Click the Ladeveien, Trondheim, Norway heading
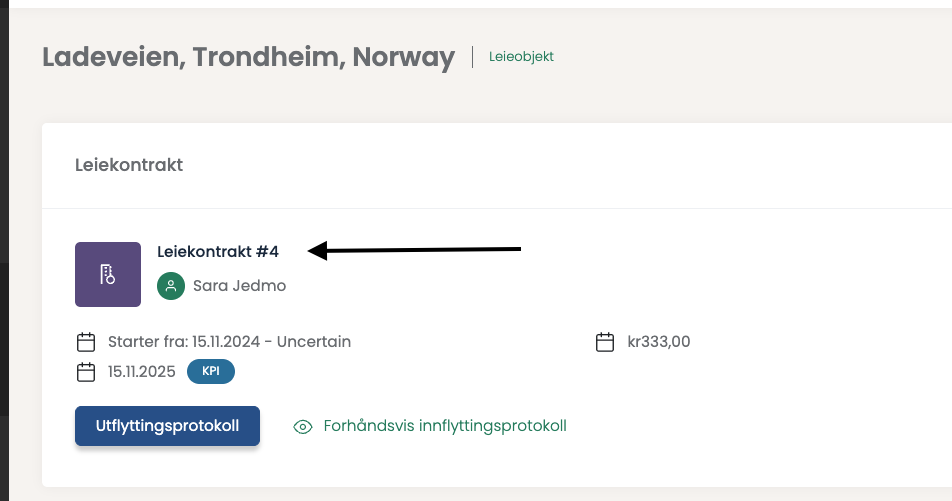Viewport: 952px width, 501px height. [x=248, y=57]
